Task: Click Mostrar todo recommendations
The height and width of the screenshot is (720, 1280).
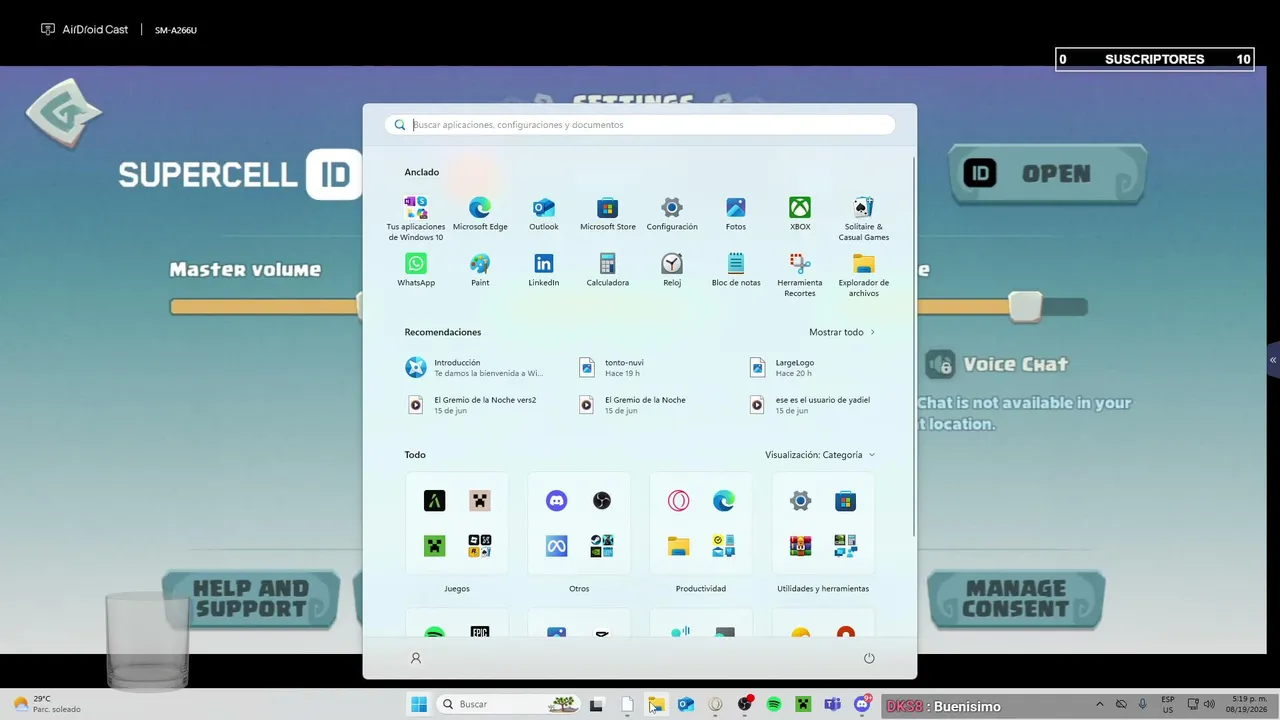Action: tap(842, 332)
